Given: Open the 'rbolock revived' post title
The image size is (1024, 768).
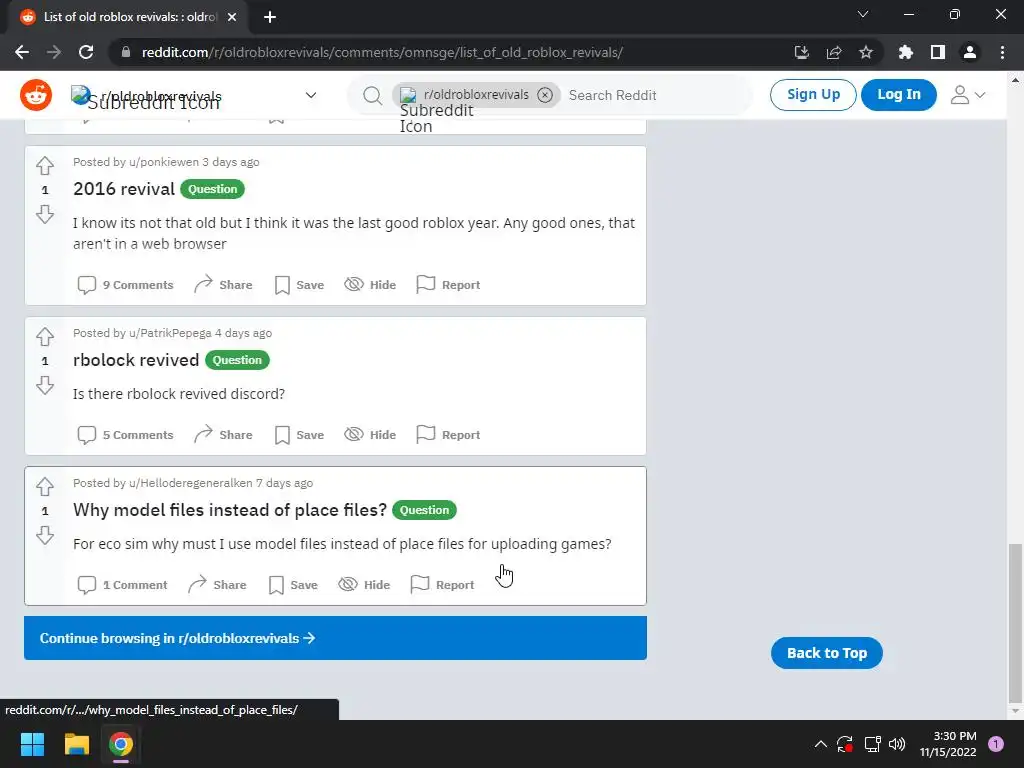Looking at the screenshot, I should click(136, 360).
